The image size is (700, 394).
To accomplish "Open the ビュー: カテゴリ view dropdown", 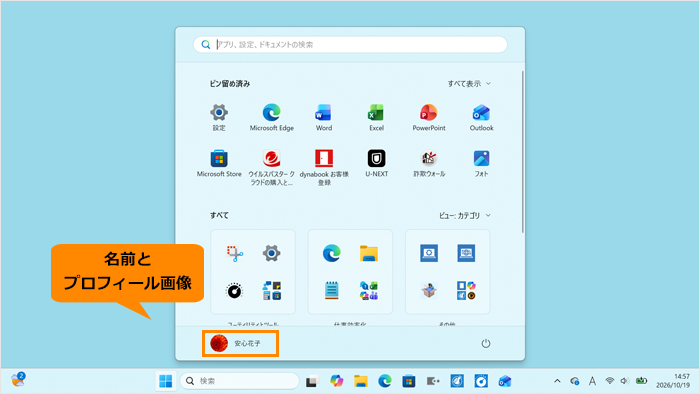I will 464,216.
